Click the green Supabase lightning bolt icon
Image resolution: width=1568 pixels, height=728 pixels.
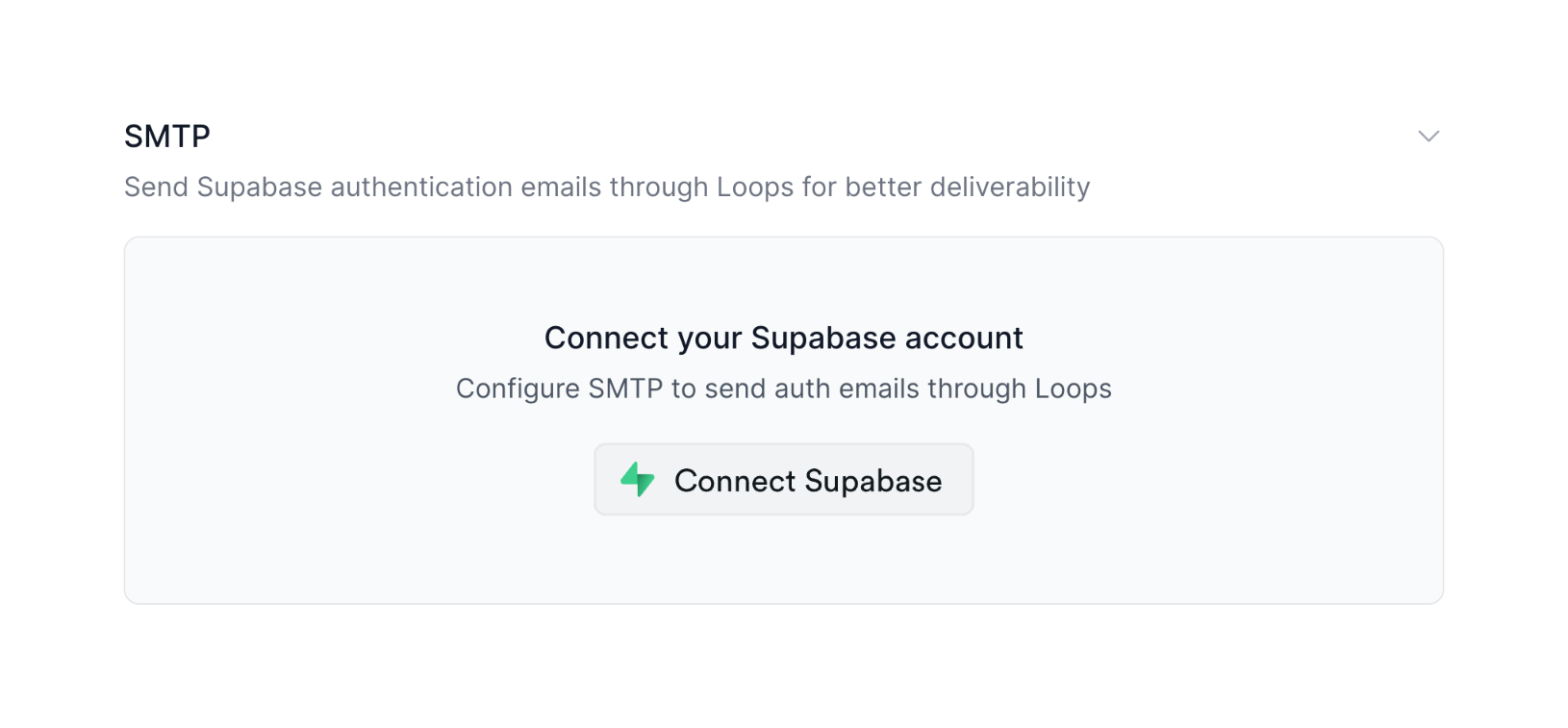click(x=637, y=479)
